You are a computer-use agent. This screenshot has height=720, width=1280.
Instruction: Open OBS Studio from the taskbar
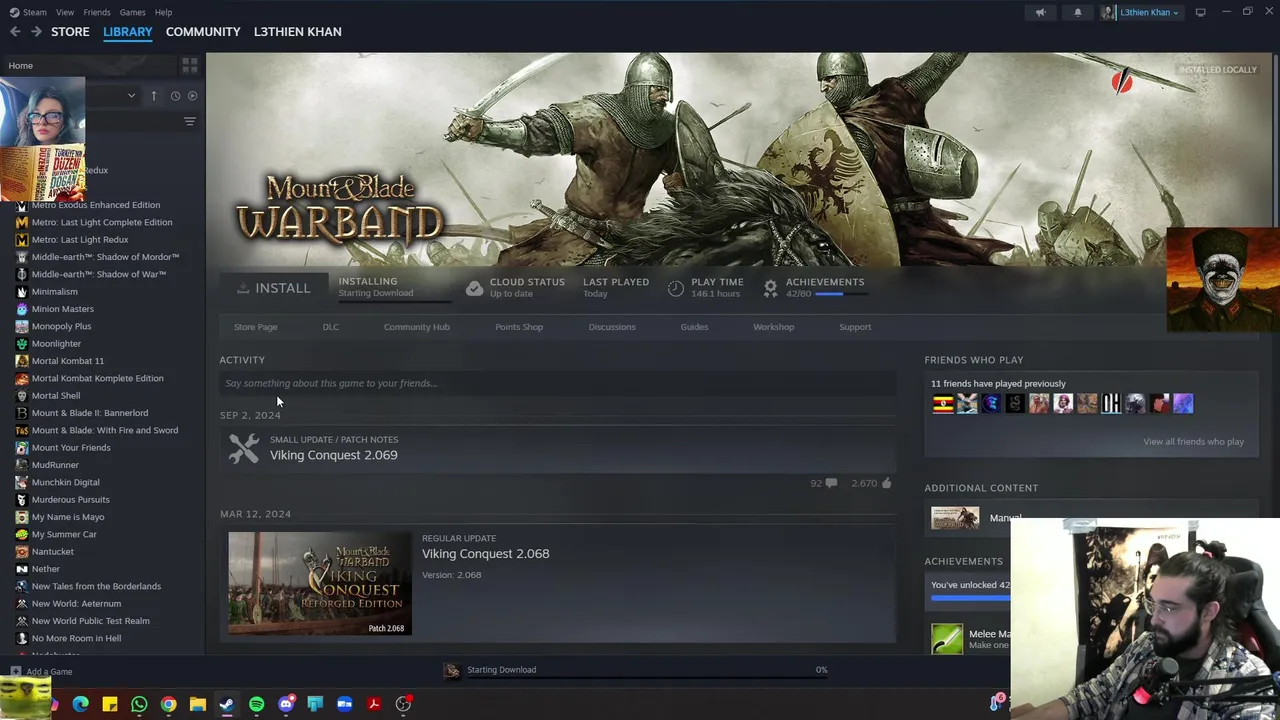[x=403, y=704]
